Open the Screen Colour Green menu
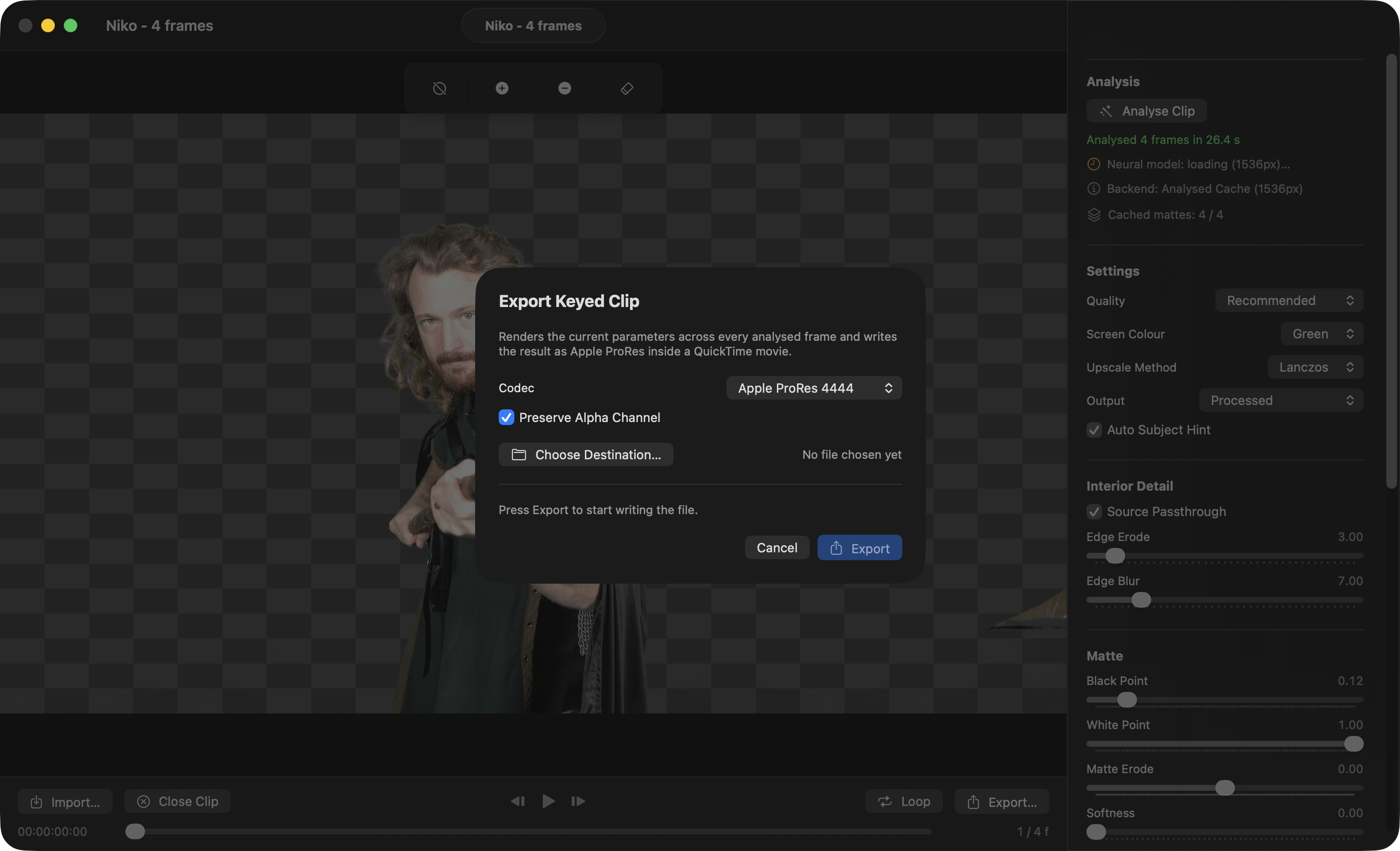This screenshot has height=851, width=1400. pos(1322,334)
